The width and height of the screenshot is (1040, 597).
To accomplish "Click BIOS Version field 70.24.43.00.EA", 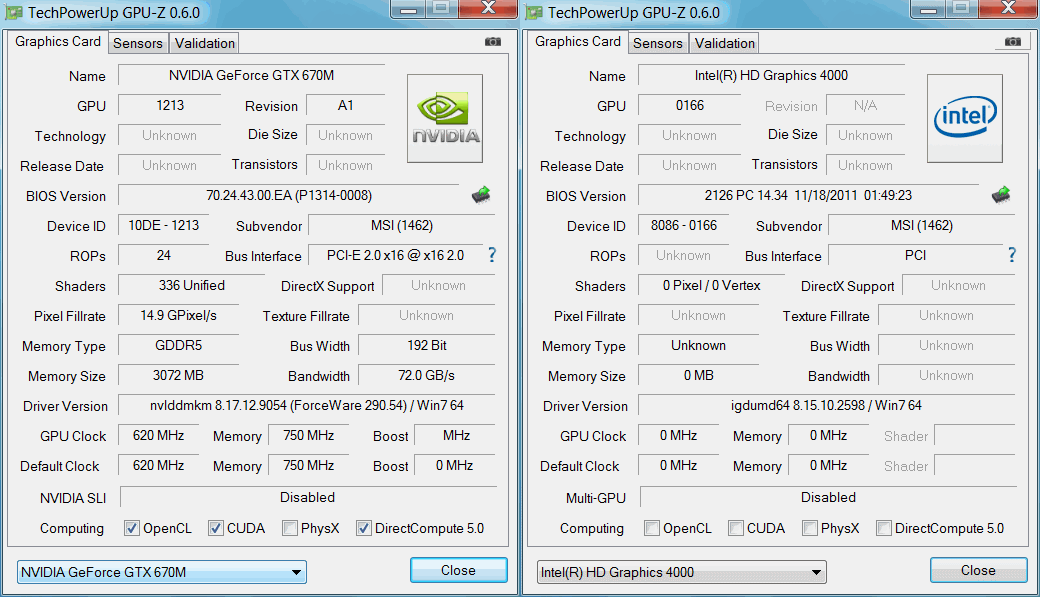I will click(289, 195).
